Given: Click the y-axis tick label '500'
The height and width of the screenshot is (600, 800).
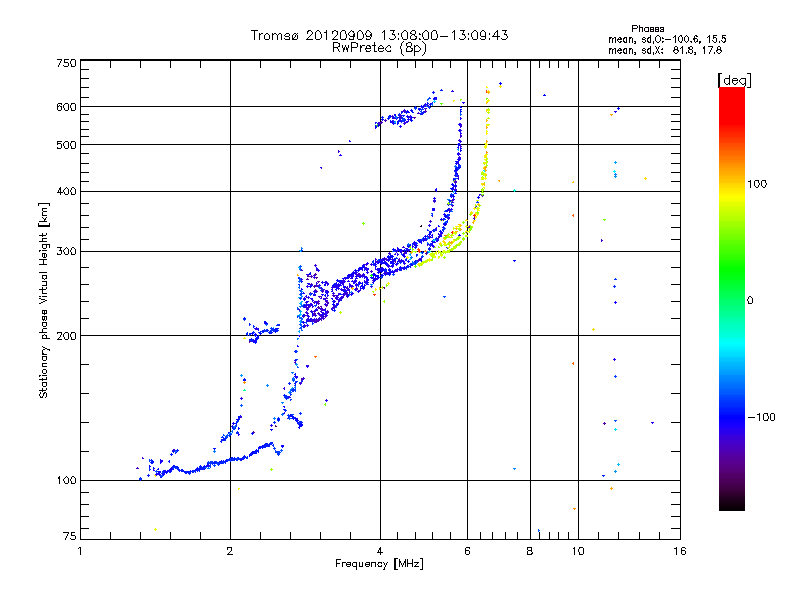Looking at the screenshot, I should 66,145.
